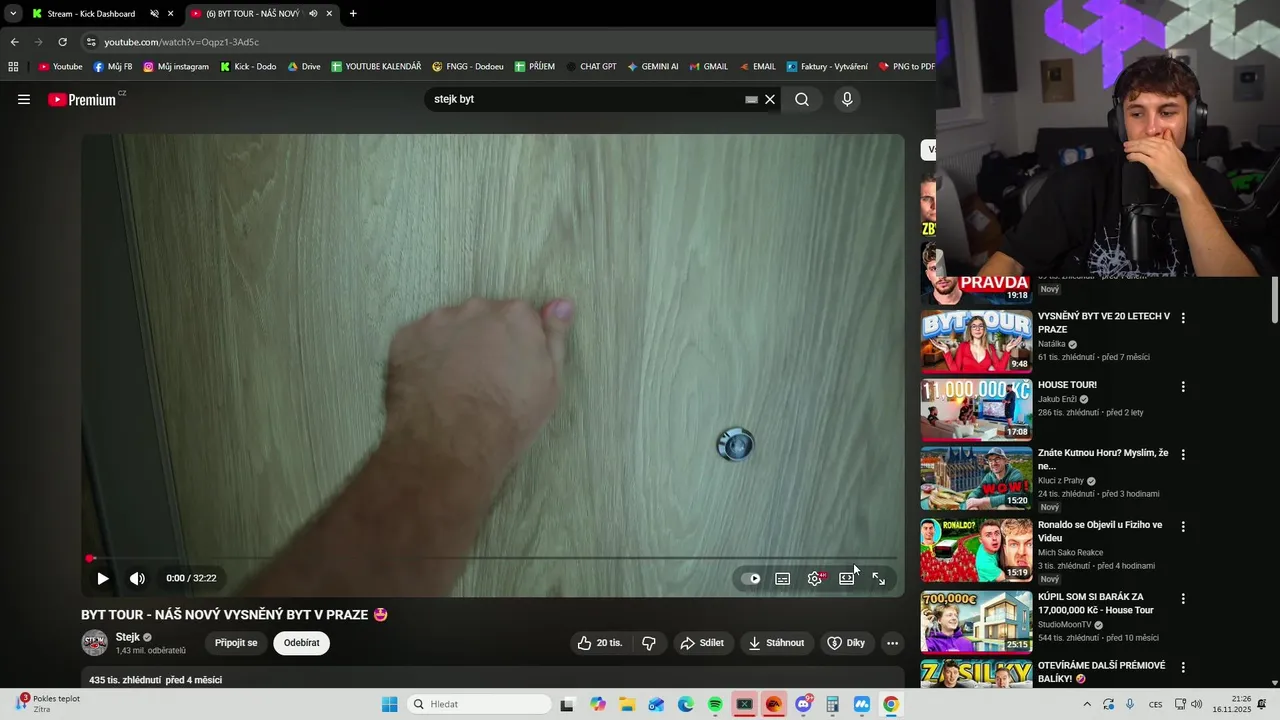This screenshot has width=1280, height=720.
Task: Start voice search with the microphone
Action: (x=847, y=99)
